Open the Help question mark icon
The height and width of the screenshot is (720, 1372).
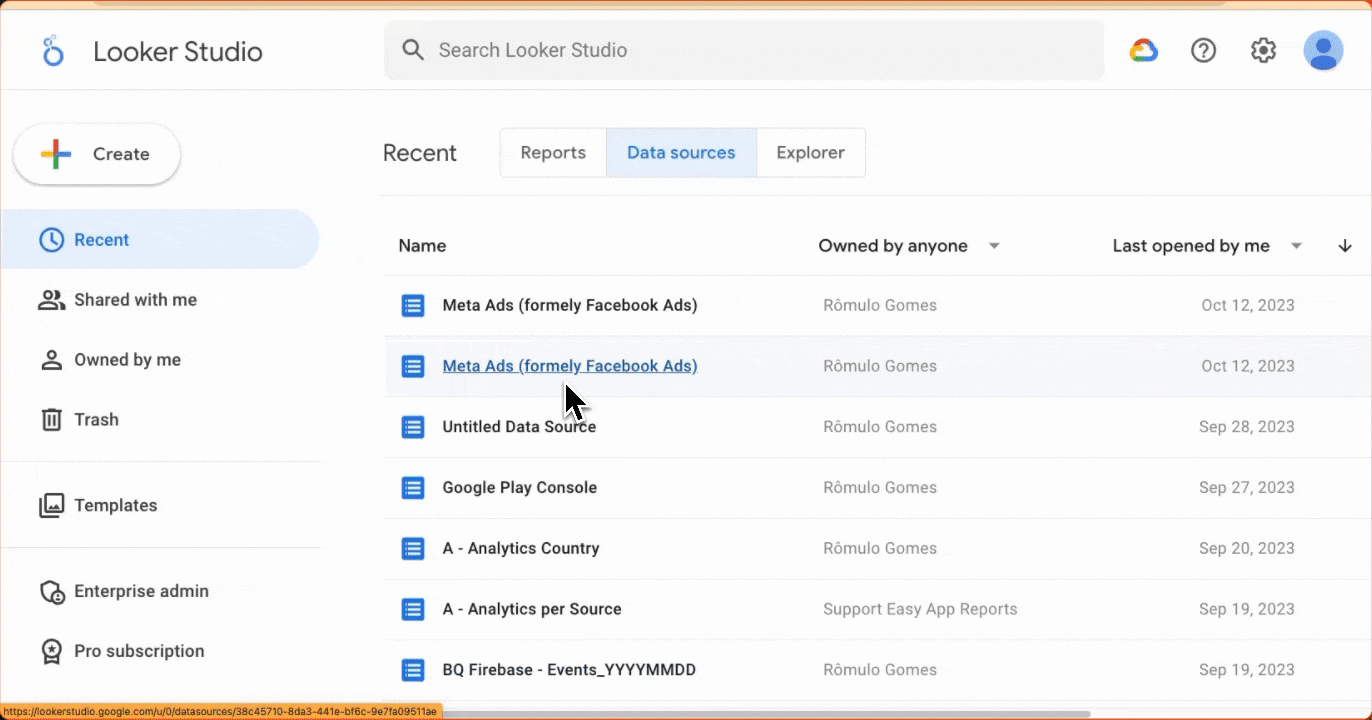(x=1203, y=50)
